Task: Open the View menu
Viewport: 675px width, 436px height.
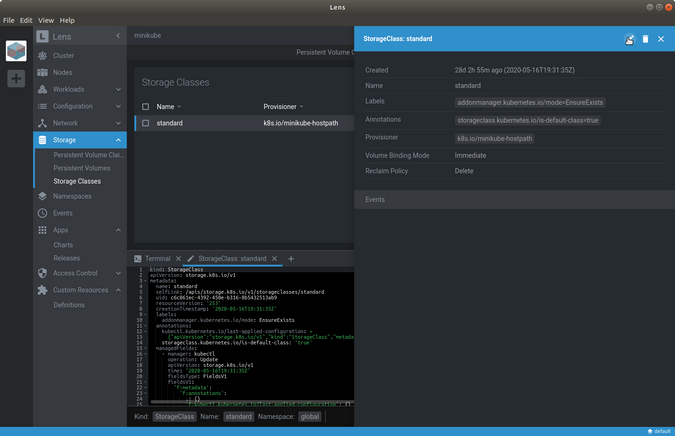Action: [44, 20]
